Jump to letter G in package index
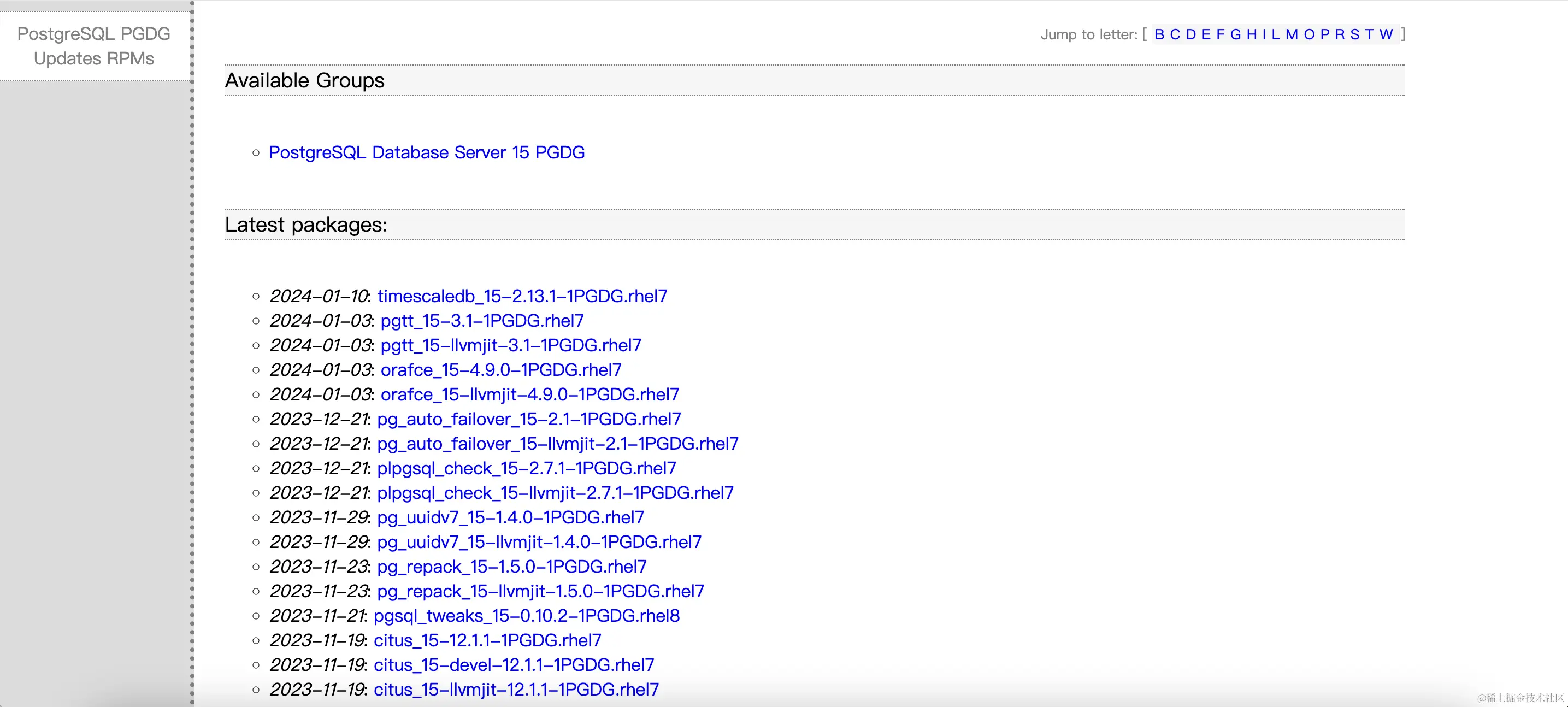The image size is (1568, 707). click(x=1236, y=35)
